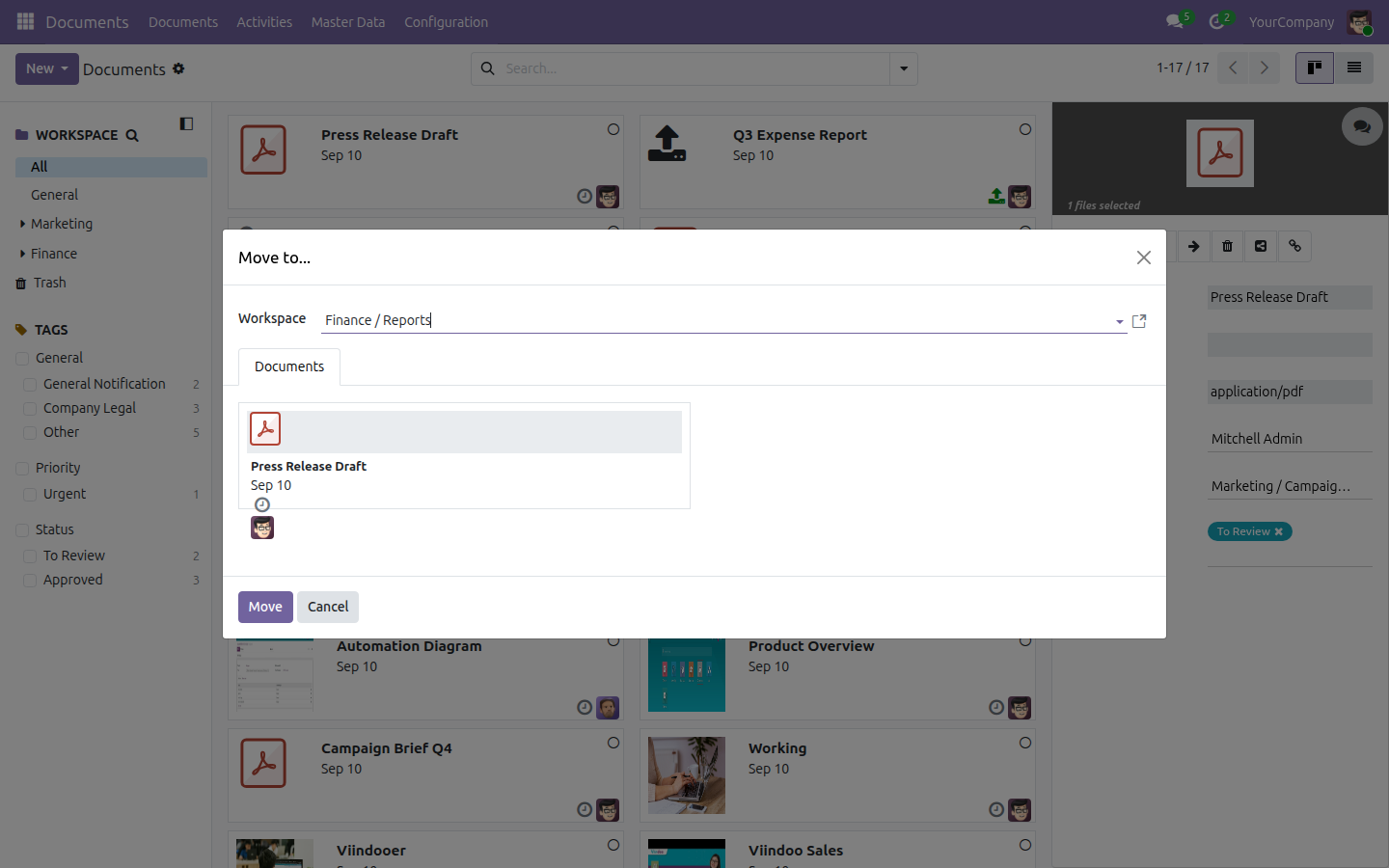Toggle the To Review checkbox in sidebar
Screen dimensions: 1389x868
(30, 556)
